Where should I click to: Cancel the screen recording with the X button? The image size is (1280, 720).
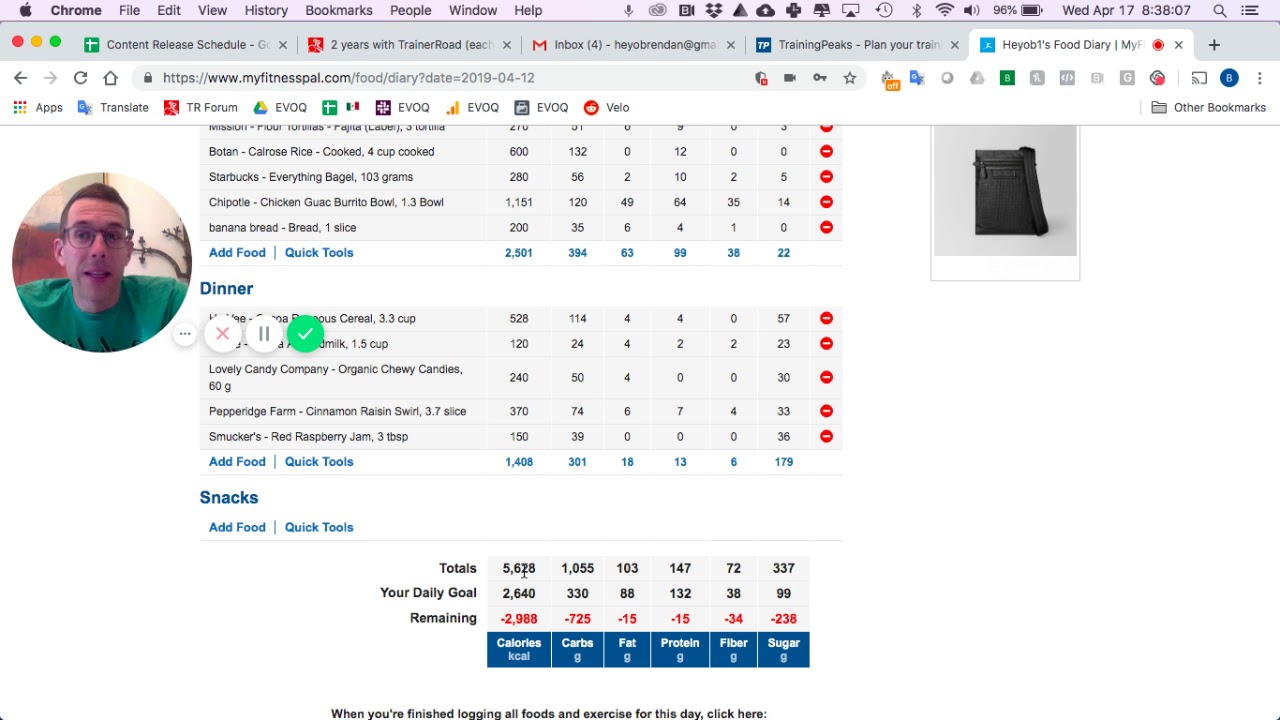(223, 334)
